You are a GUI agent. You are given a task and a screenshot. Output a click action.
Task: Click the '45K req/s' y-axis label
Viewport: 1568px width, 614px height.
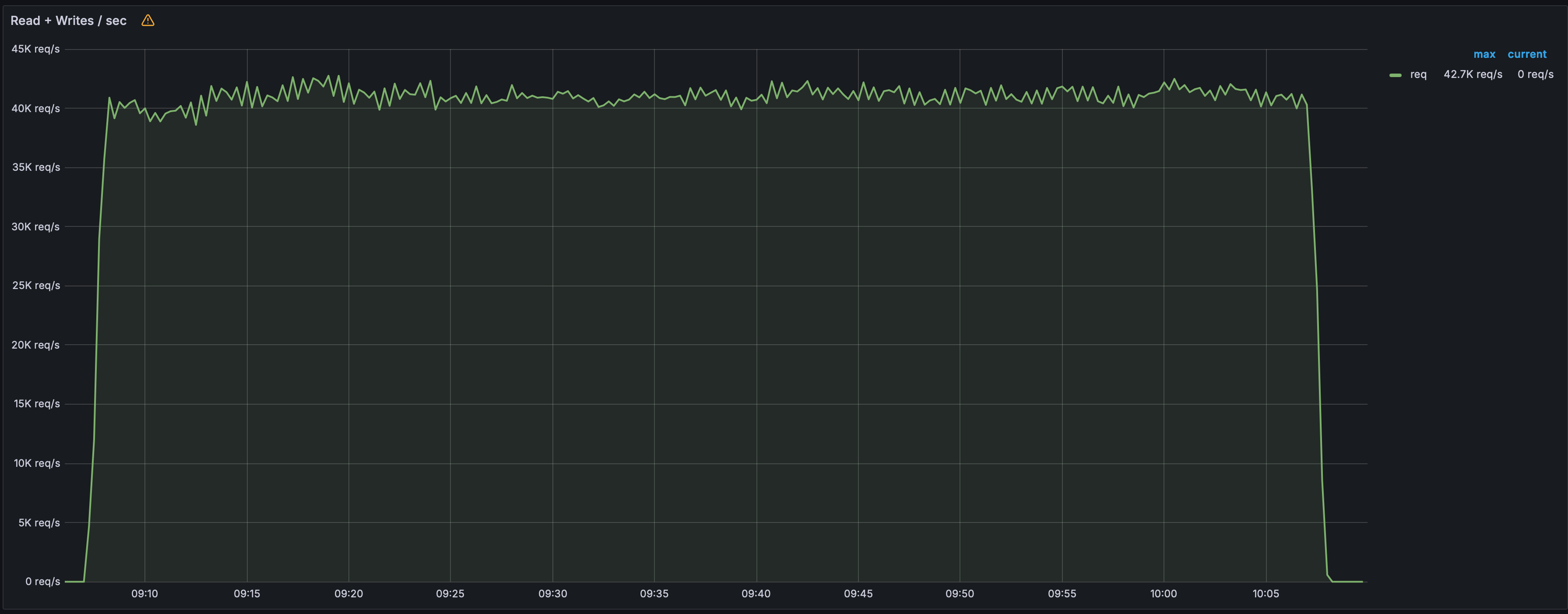click(x=35, y=49)
